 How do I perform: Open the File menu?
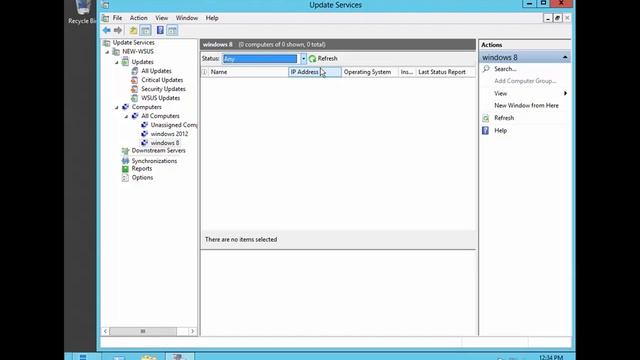(x=117, y=18)
